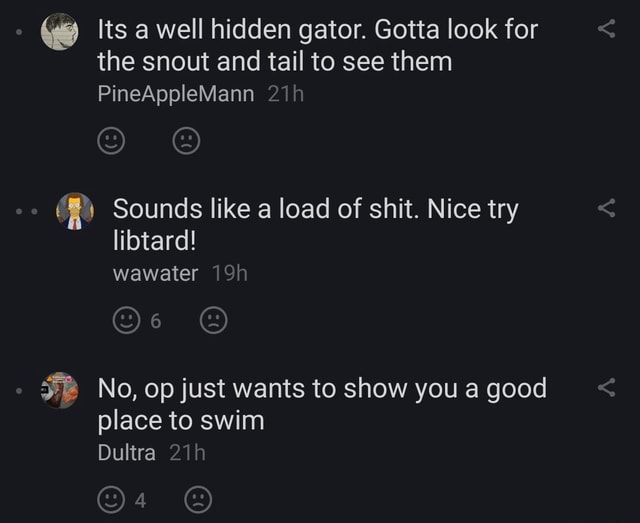Open Dultra's profile avatar
The image size is (640, 523).
59,390
